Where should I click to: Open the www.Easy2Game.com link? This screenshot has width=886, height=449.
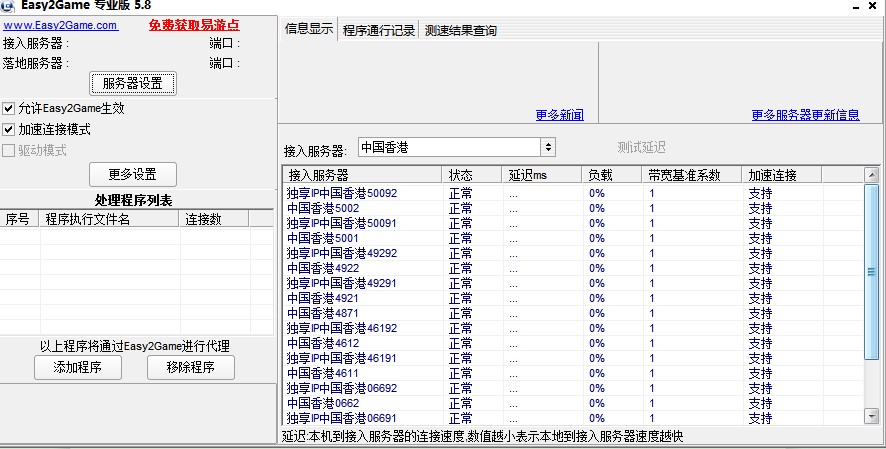point(60,26)
